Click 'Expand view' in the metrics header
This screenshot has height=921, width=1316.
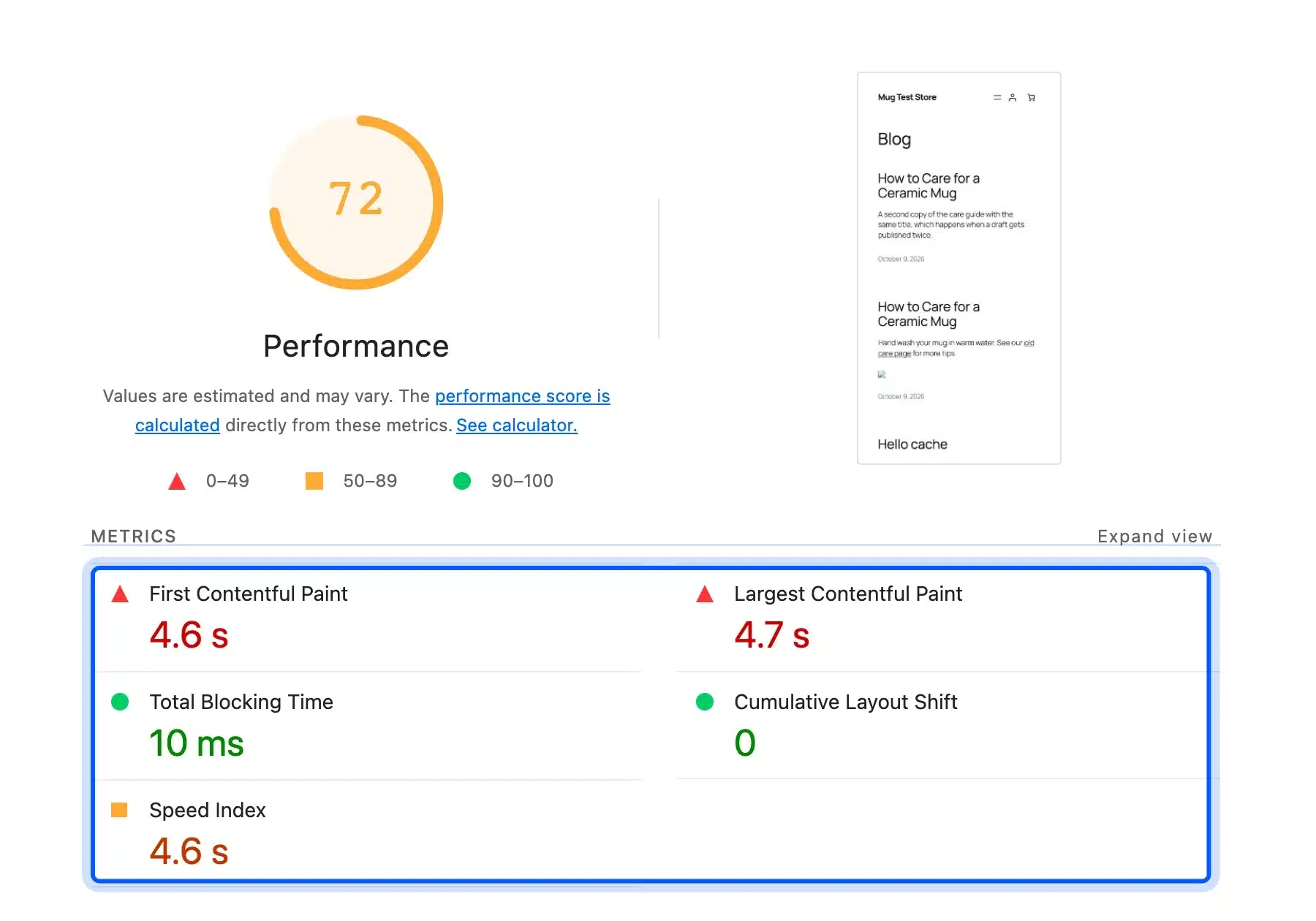[x=1154, y=537]
